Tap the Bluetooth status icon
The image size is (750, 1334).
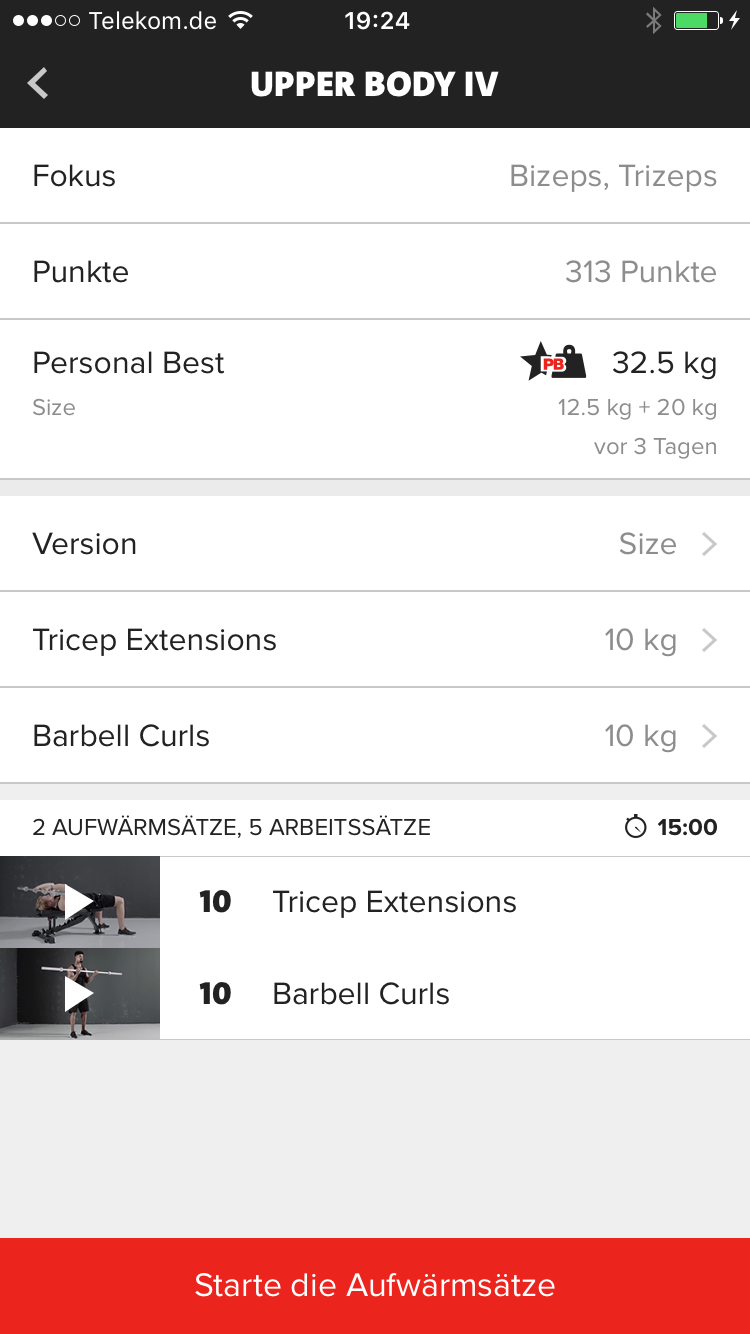coord(653,21)
